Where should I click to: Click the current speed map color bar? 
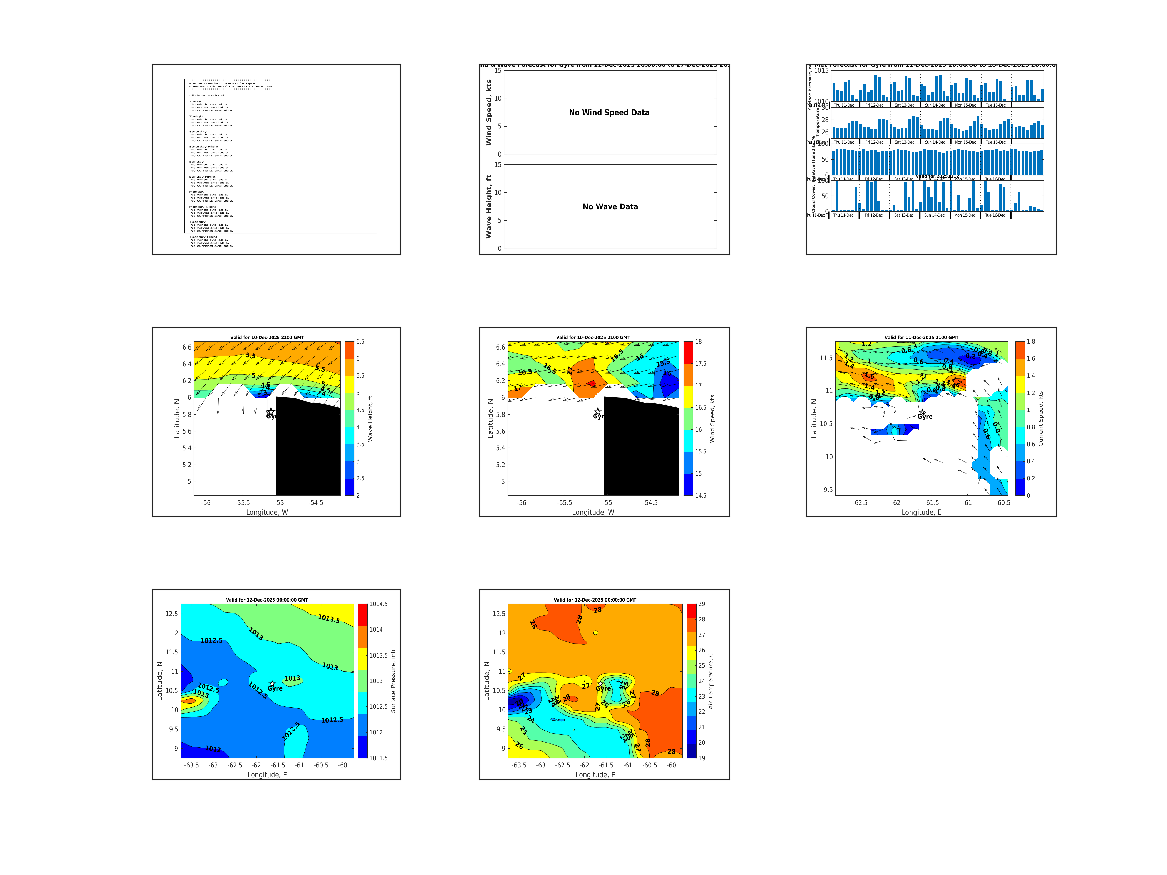[x=1020, y=418]
